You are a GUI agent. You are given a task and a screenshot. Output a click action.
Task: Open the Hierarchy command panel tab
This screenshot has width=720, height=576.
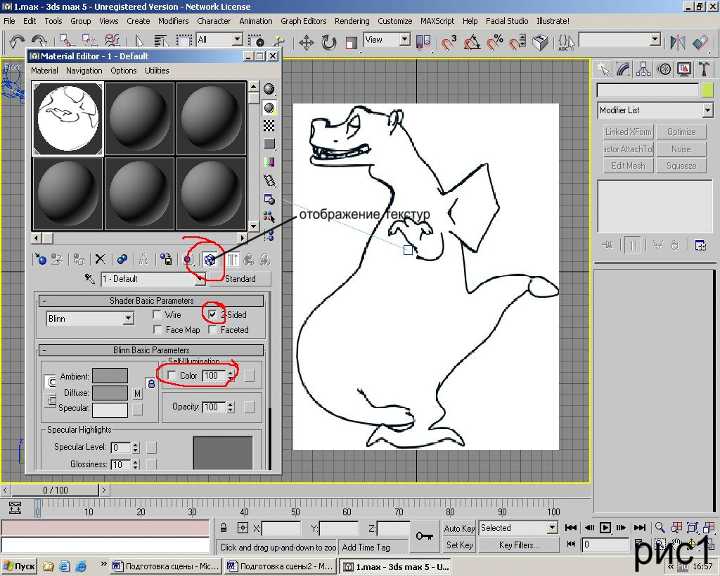tap(644, 69)
